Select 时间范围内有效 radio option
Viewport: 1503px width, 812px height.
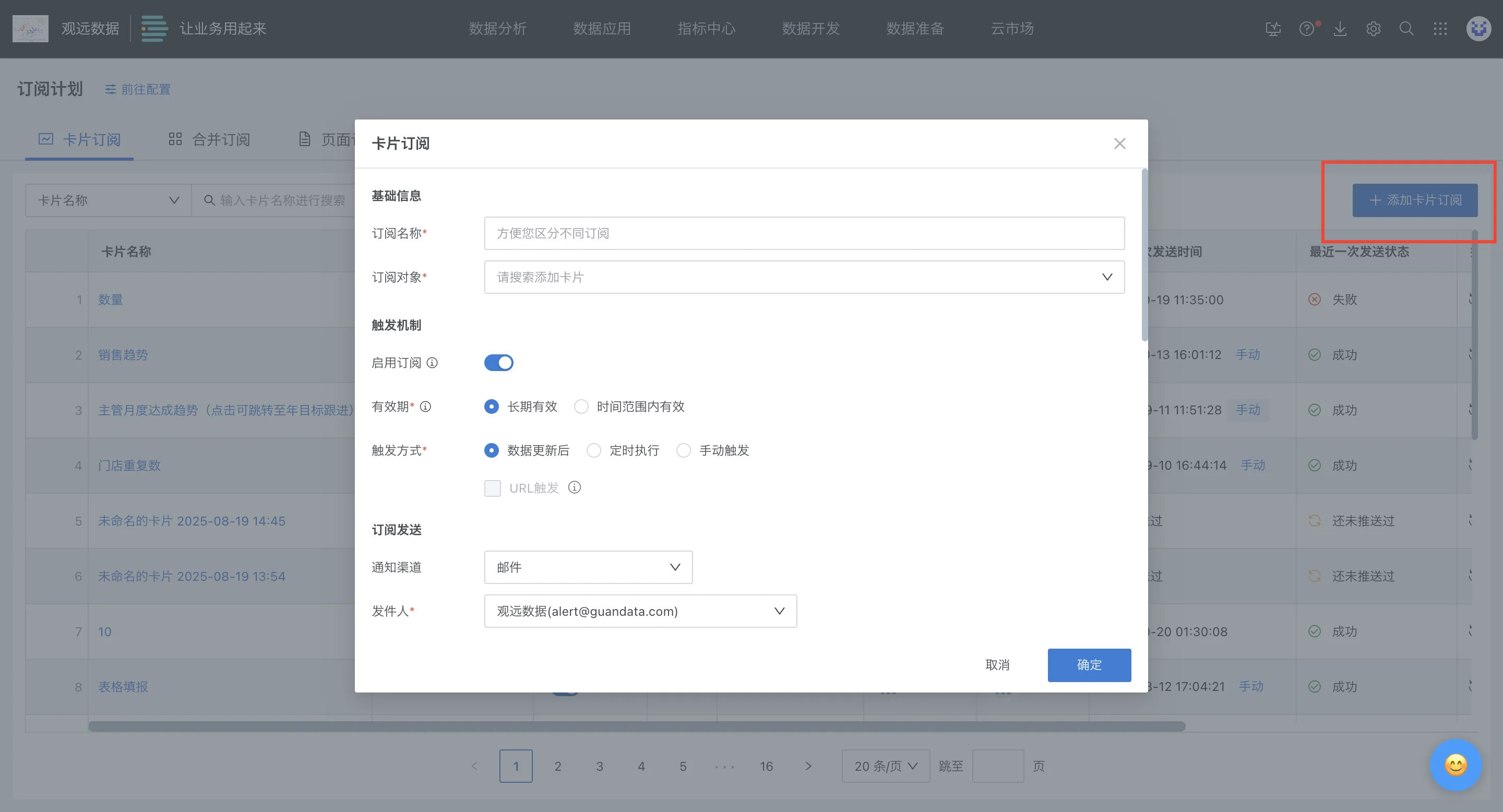[581, 407]
